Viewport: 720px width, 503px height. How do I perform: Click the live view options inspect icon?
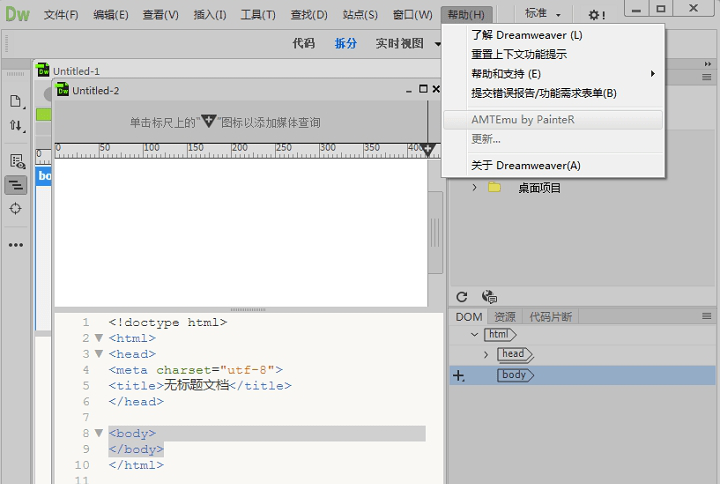tap(17, 161)
